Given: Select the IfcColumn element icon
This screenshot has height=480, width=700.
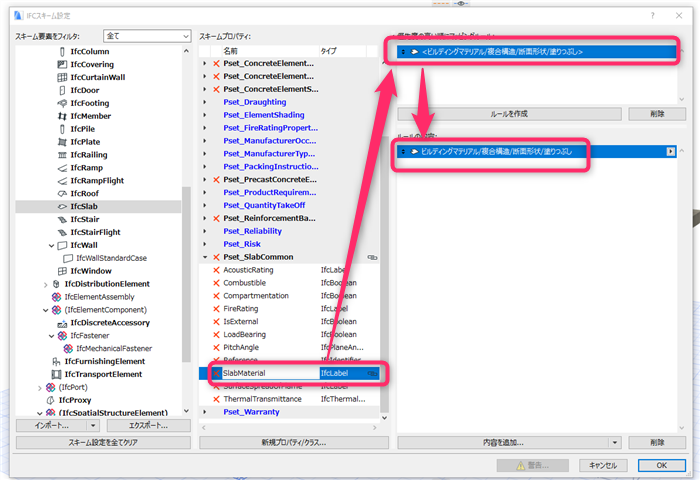Looking at the screenshot, I should coord(62,52).
